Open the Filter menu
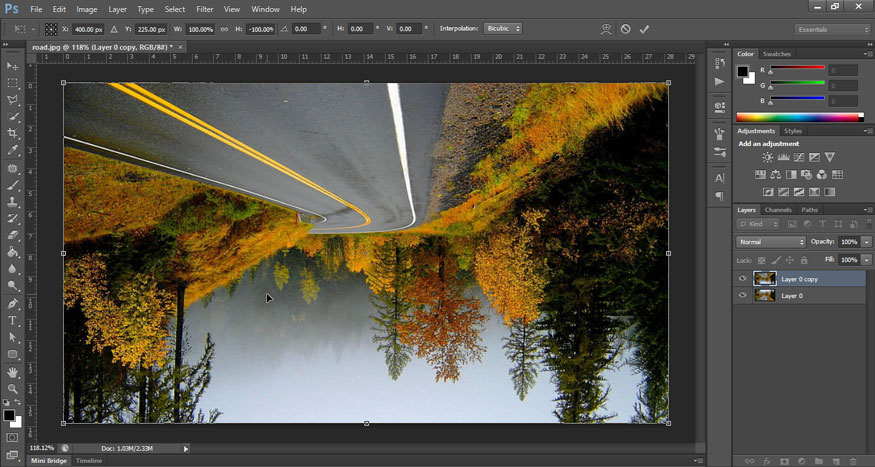This screenshot has height=467, width=875. click(x=205, y=9)
